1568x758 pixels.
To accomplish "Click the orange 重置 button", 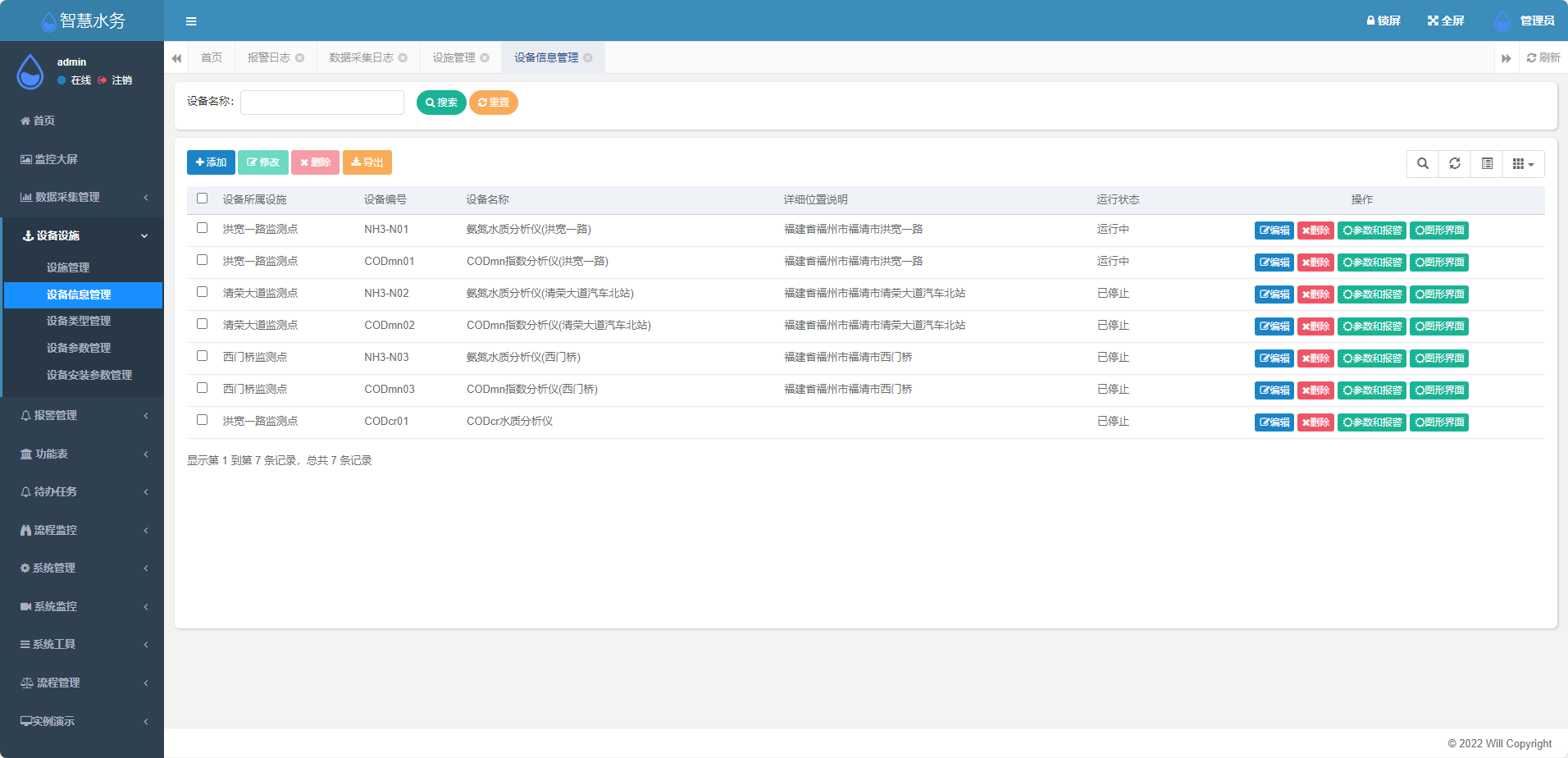I will click(x=494, y=103).
